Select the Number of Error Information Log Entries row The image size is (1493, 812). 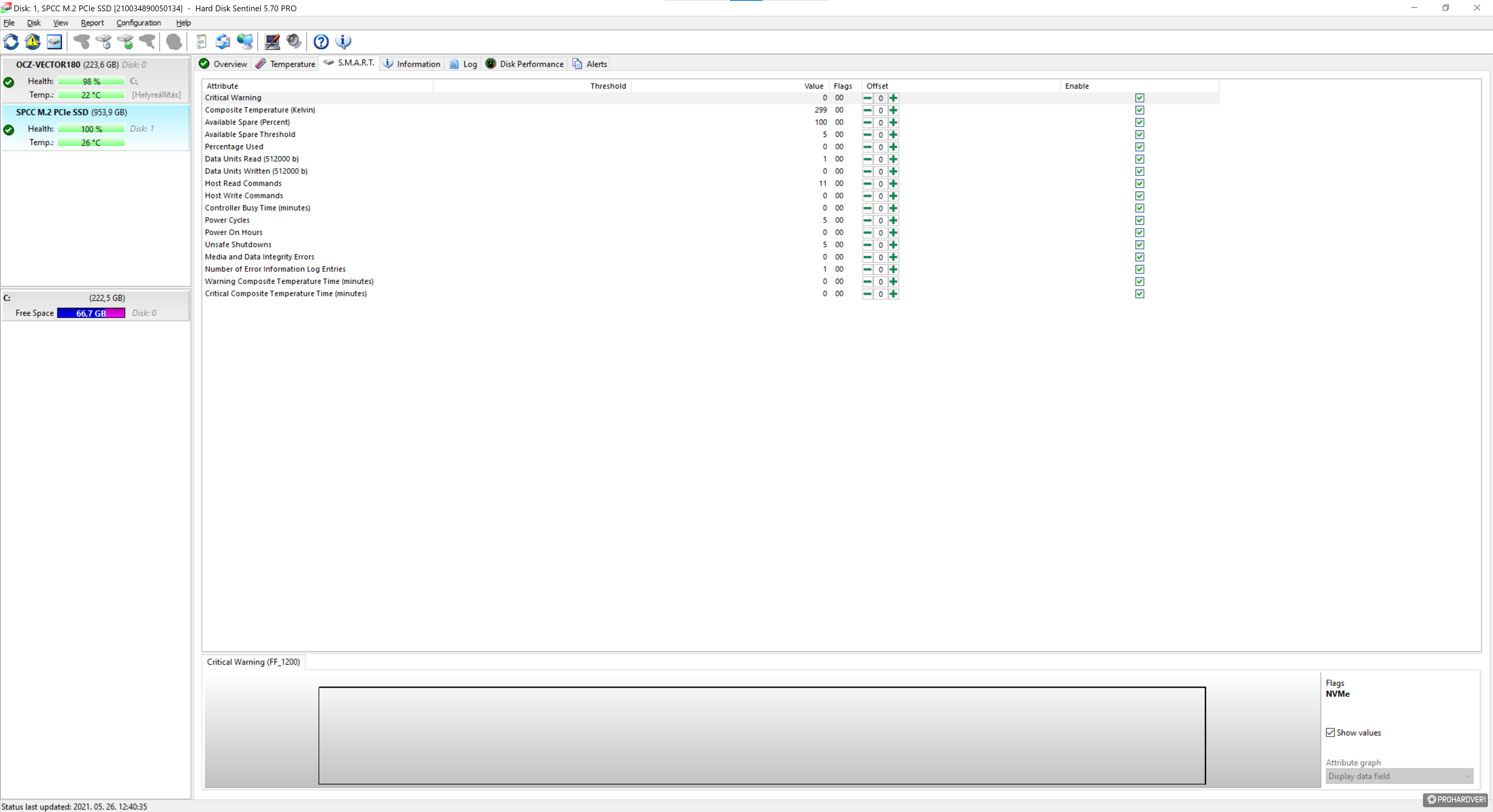[x=711, y=269]
